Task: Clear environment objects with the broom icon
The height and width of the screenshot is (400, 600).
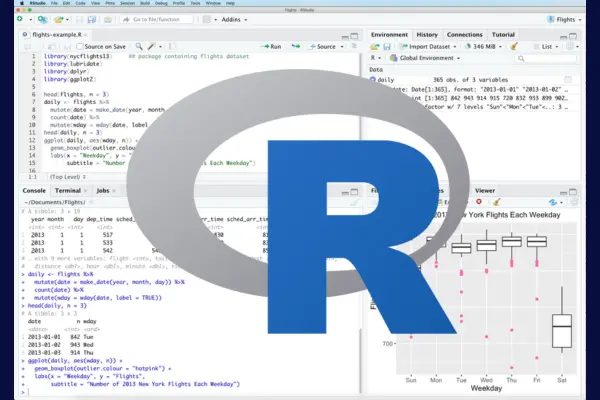Action: click(x=513, y=46)
